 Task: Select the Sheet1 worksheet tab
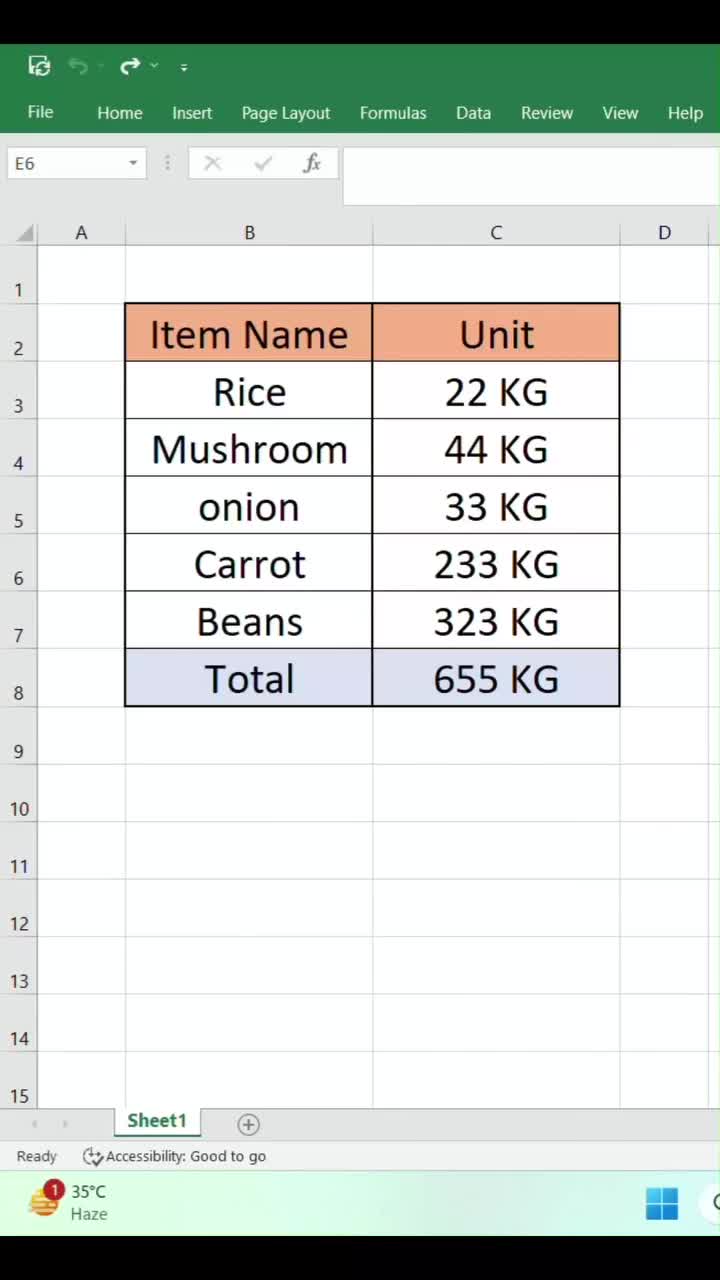click(x=157, y=1121)
